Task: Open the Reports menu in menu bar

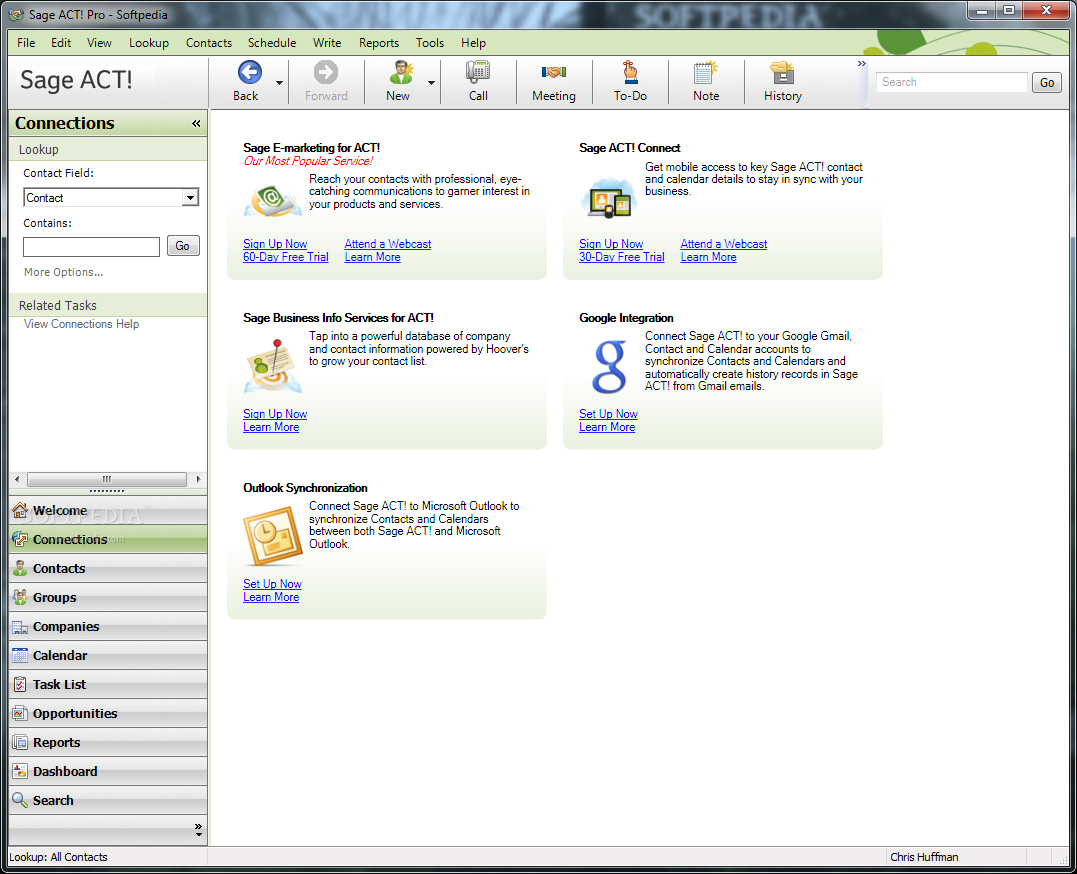Action: click(378, 43)
